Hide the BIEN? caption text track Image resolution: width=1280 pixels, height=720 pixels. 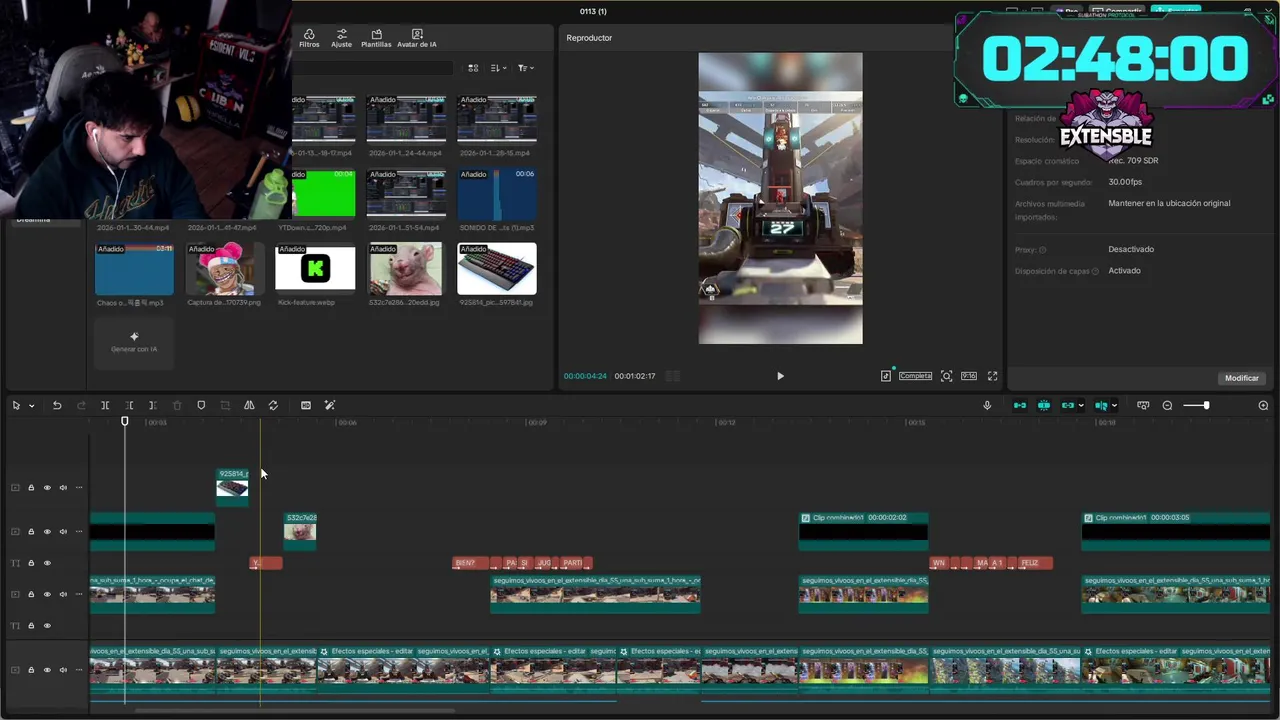[47, 563]
